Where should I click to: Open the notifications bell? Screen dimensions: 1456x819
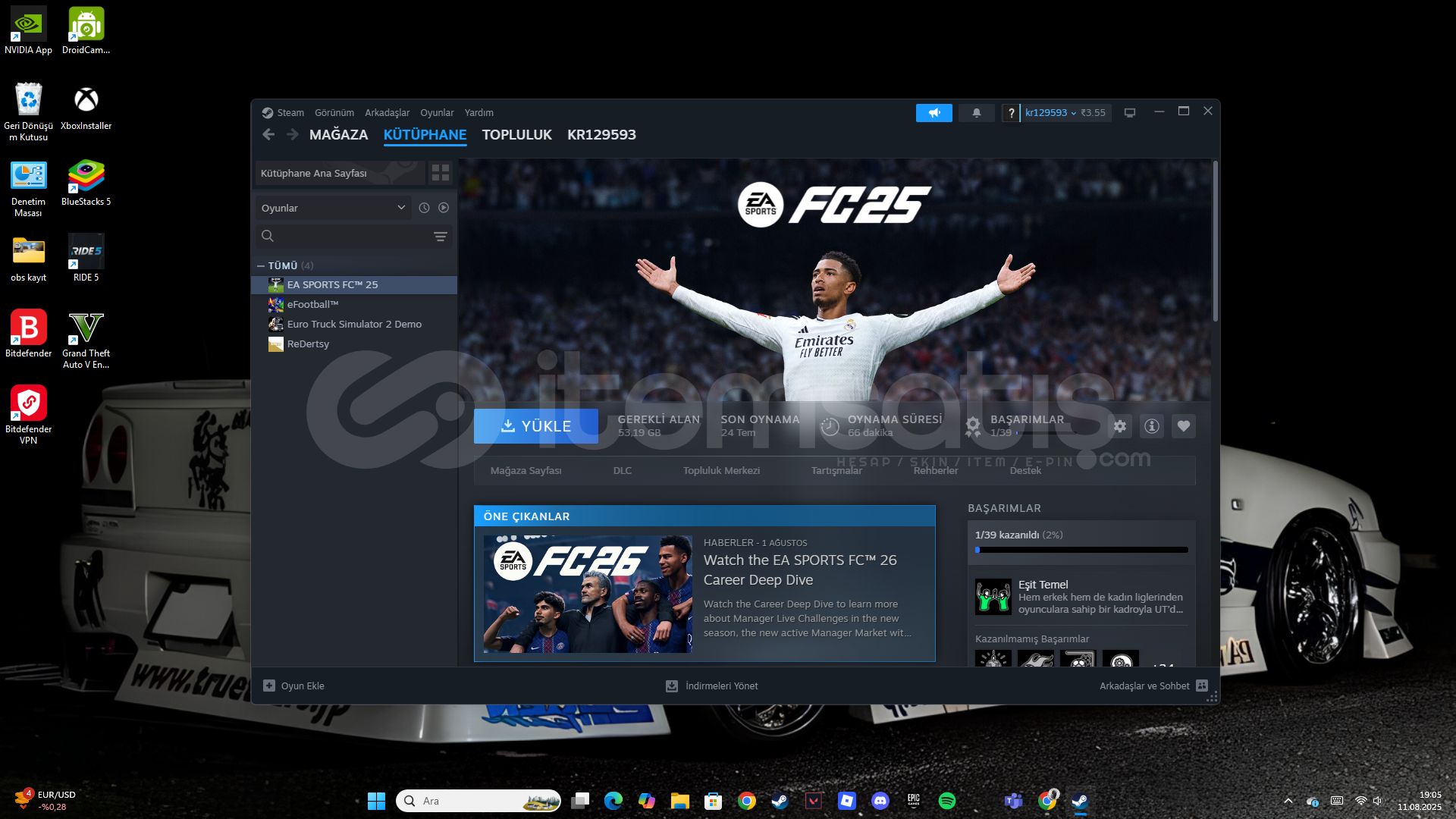(976, 113)
